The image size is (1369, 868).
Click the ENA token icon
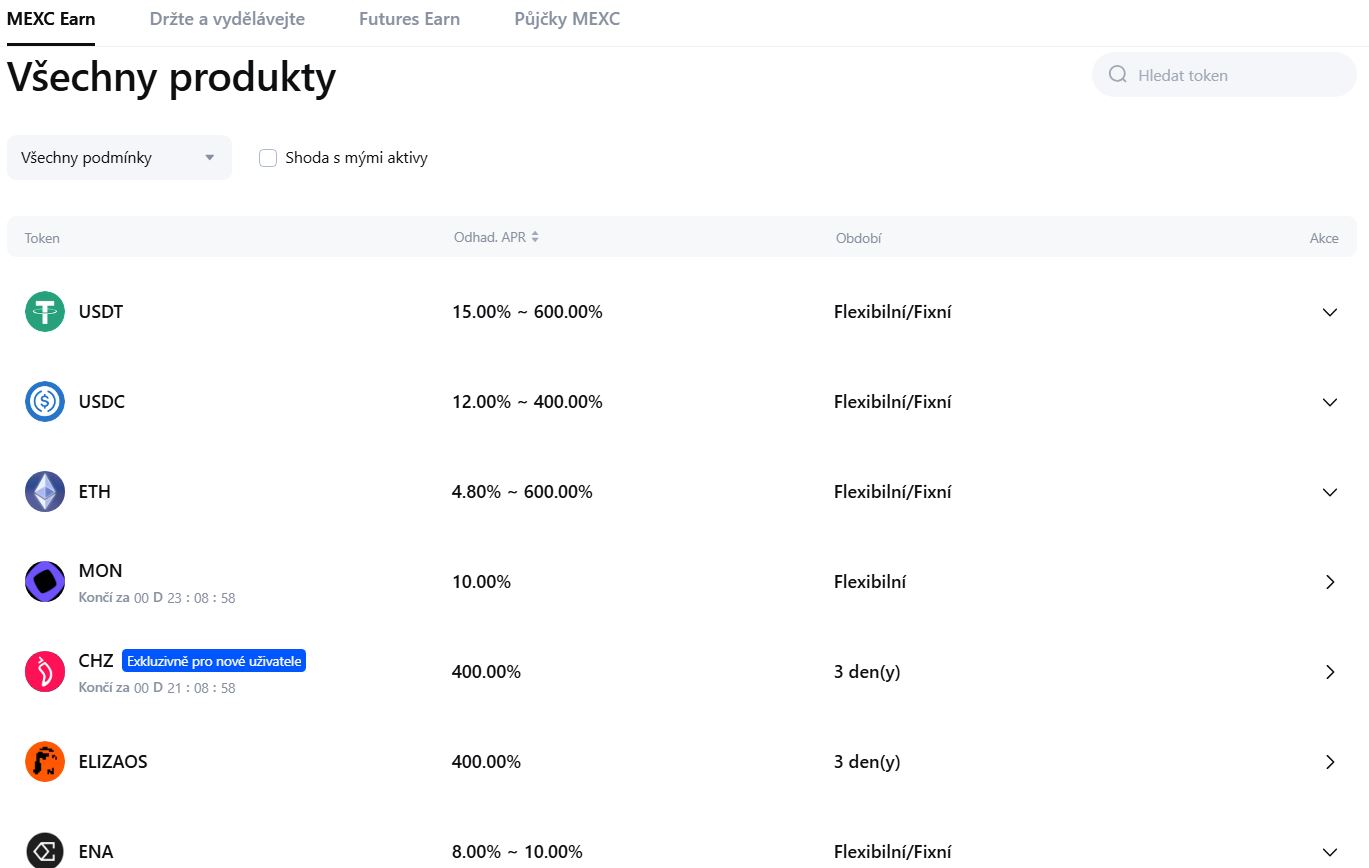coord(45,851)
